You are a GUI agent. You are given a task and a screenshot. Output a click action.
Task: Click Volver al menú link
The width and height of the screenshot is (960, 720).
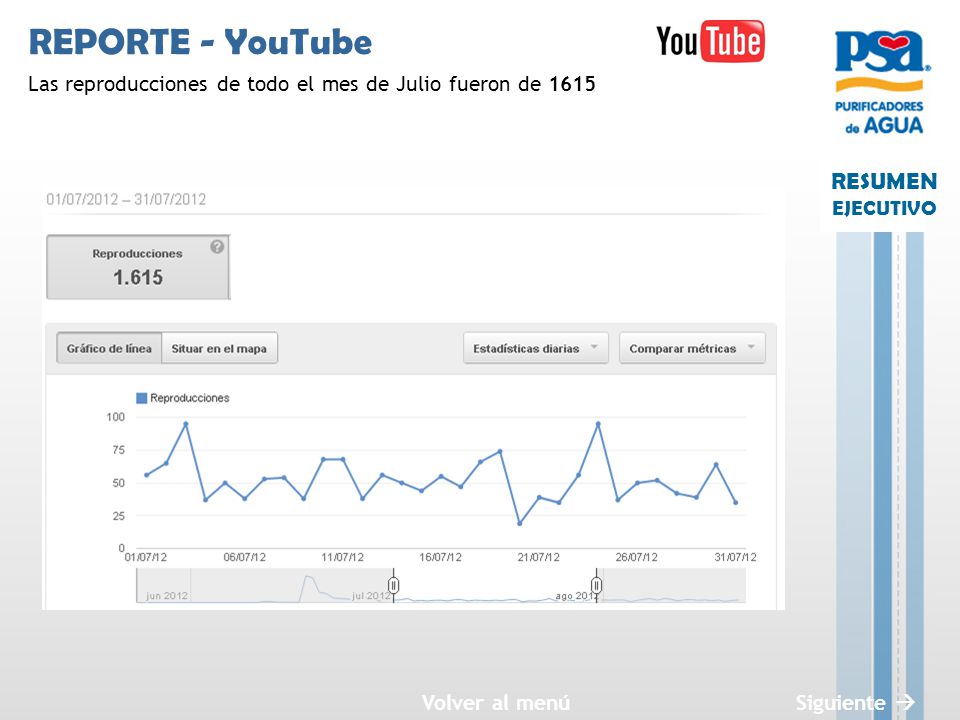[496, 702]
